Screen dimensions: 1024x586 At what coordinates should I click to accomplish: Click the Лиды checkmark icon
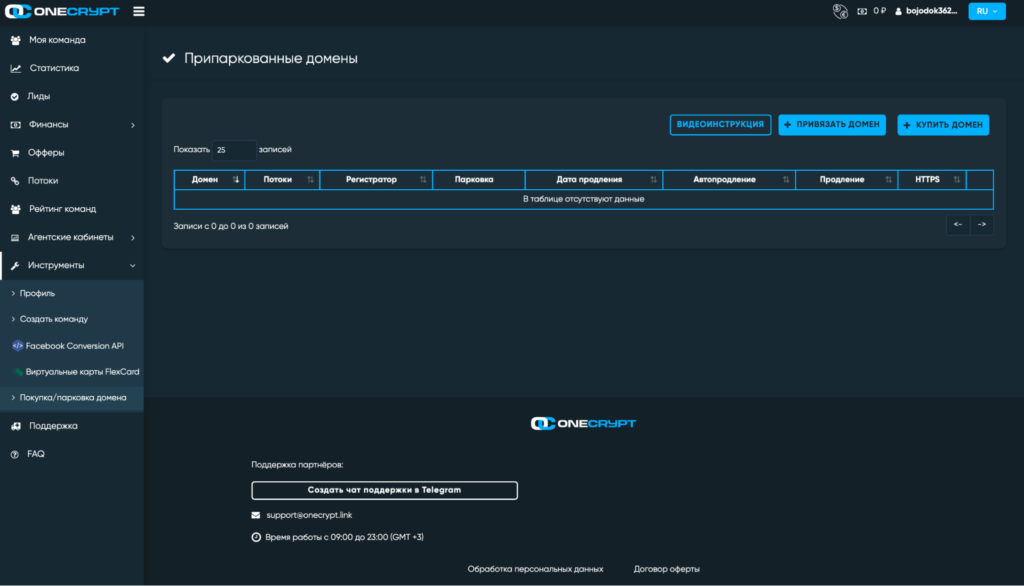(14, 97)
